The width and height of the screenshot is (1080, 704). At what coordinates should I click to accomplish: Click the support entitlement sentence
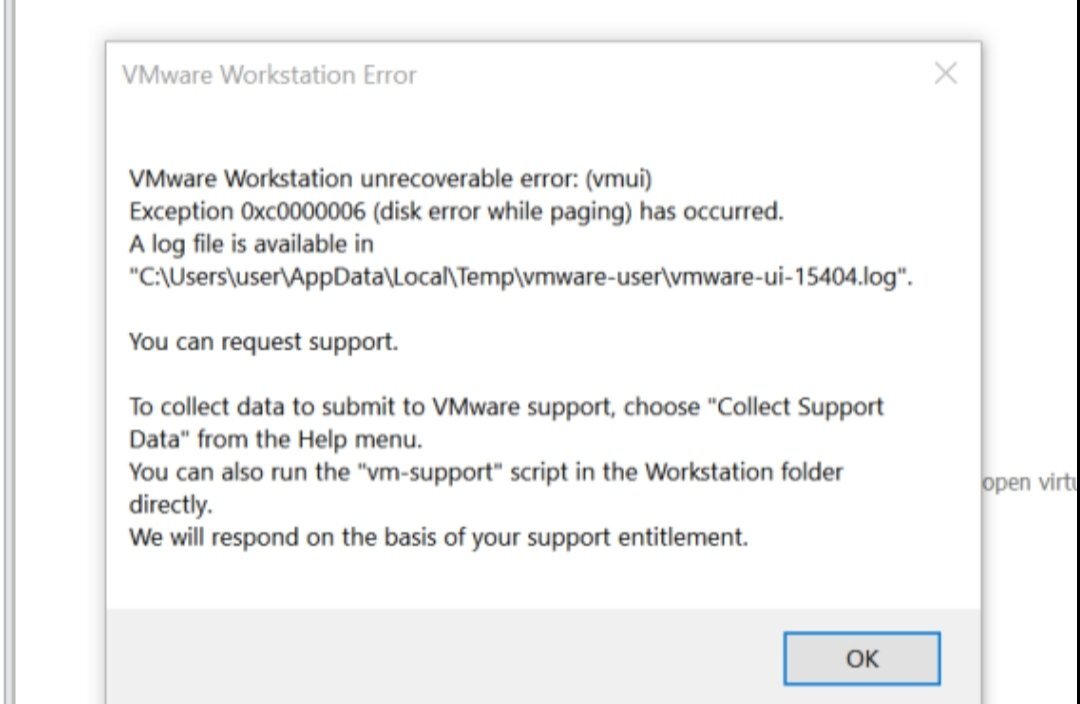coord(438,537)
